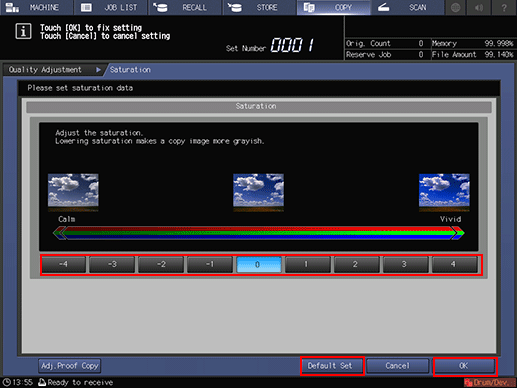517x388 pixels.
Task: Click the Vivid label
Action: click(x=450, y=219)
